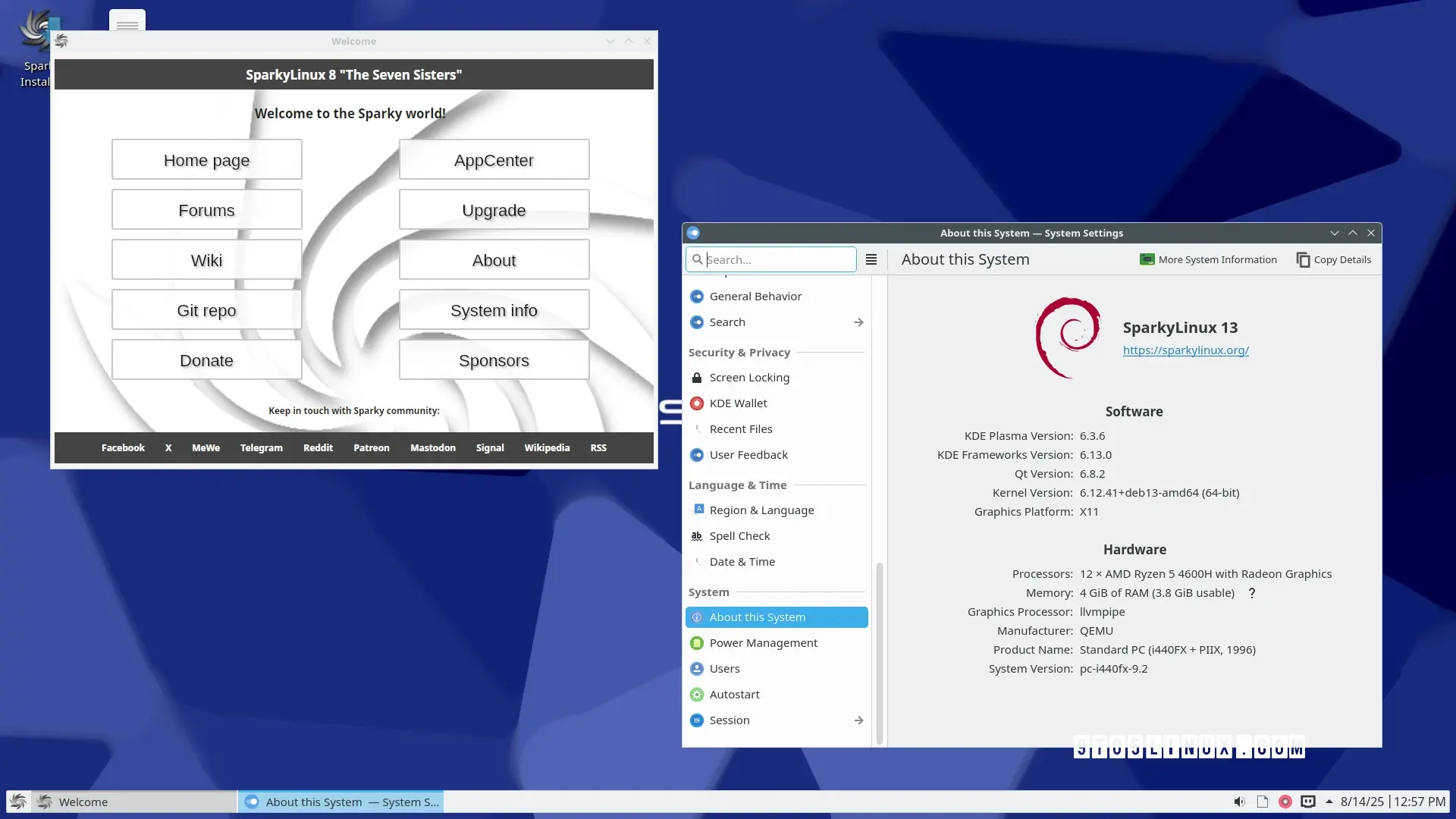Select KDE Wallet in sidebar
This screenshot has height=819, width=1456.
tap(777, 403)
